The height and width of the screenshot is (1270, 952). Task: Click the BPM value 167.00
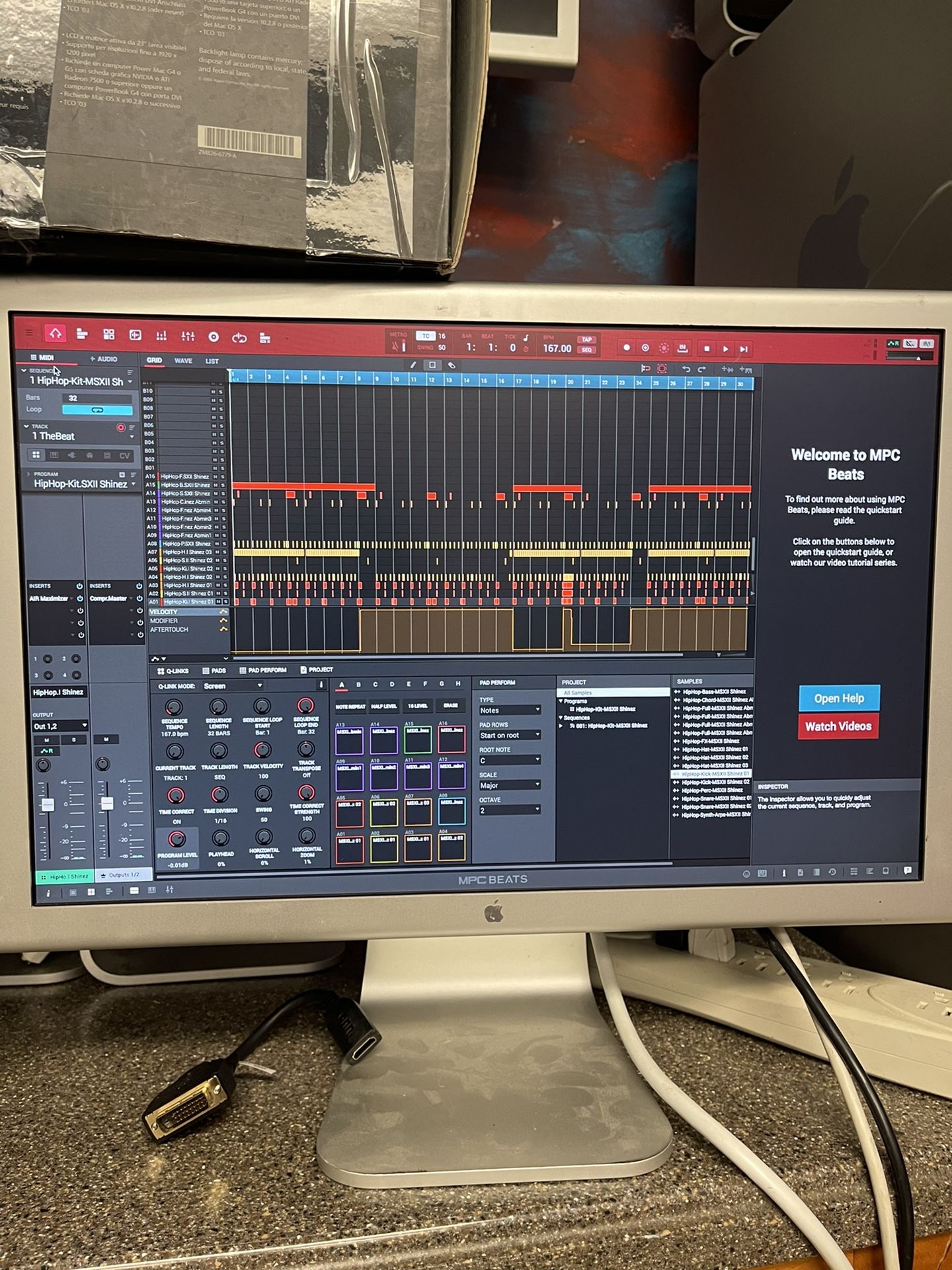click(557, 349)
